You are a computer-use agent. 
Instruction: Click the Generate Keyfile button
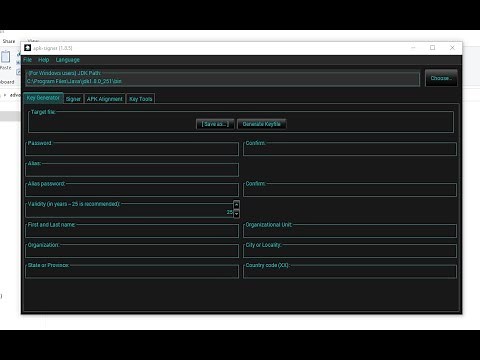coord(262,124)
